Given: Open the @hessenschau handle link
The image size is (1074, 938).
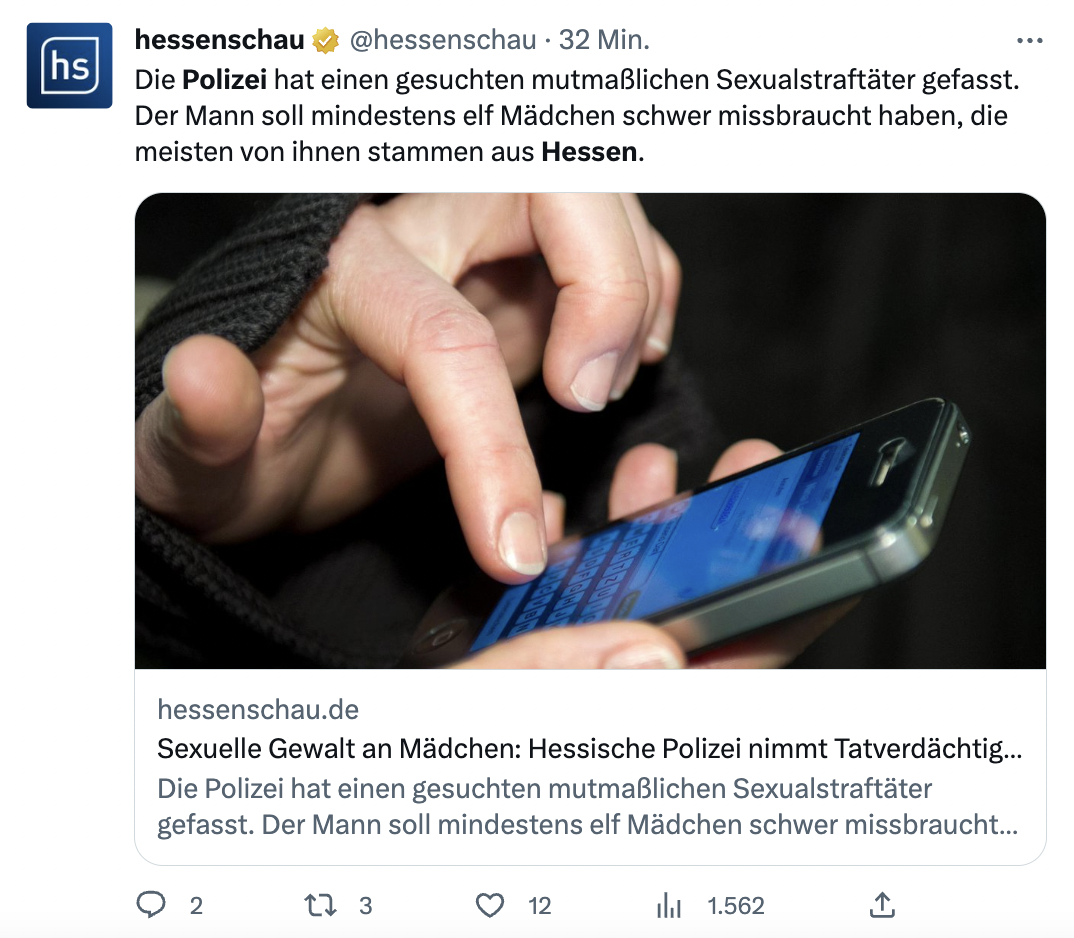Looking at the screenshot, I should coord(443,40).
